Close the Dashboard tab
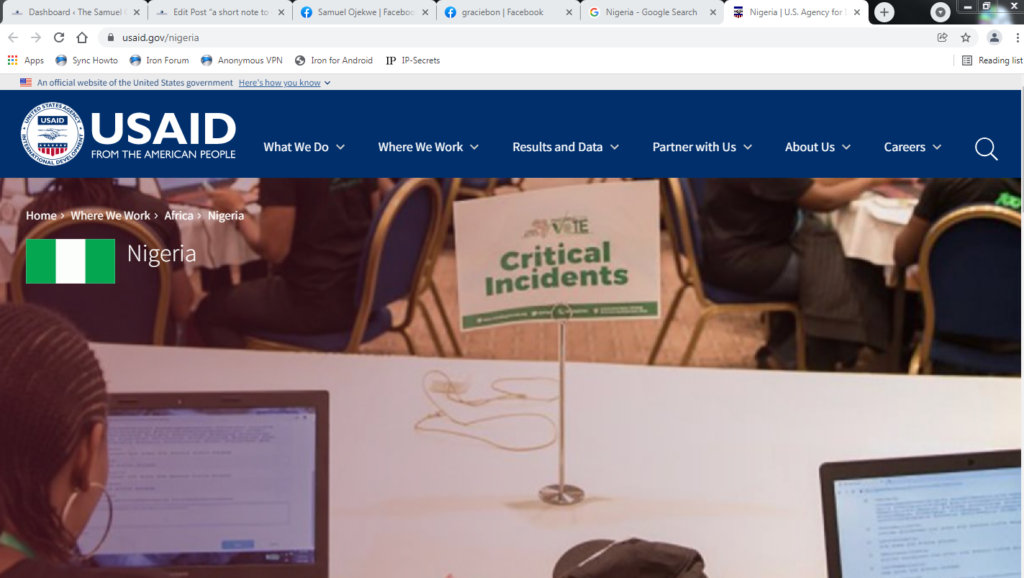1024x578 pixels. pyautogui.click(x=136, y=12)
